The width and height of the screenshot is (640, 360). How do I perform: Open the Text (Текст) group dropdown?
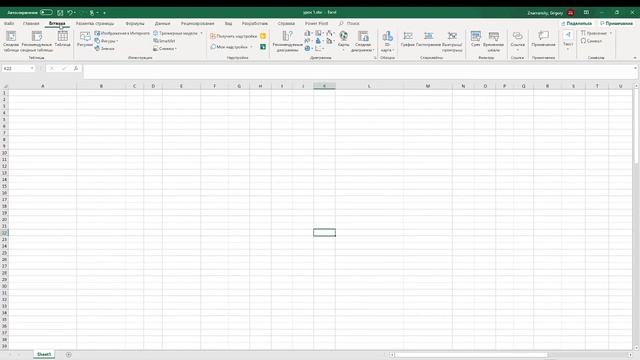[568, 41]
